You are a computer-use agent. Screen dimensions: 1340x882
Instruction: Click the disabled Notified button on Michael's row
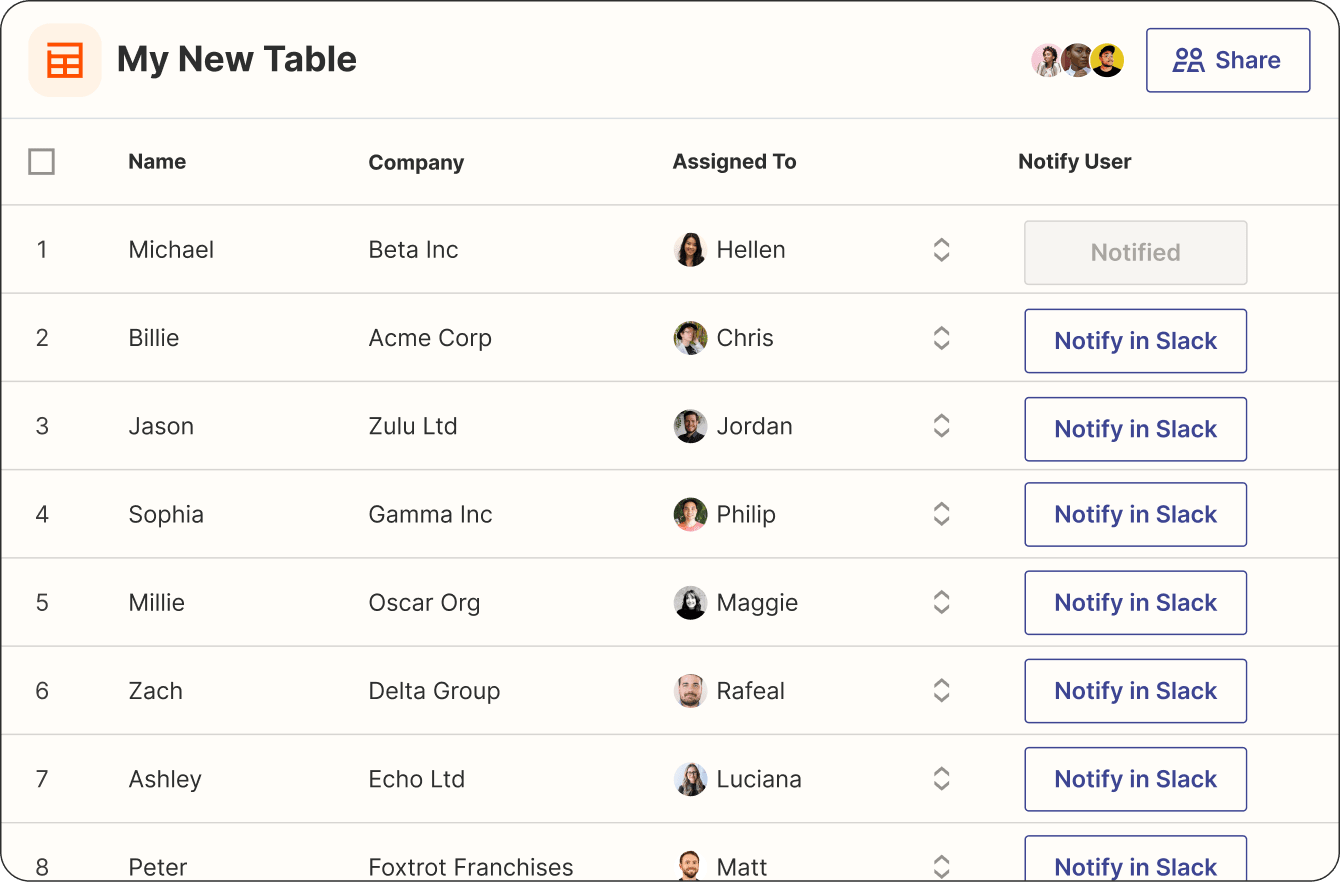click(1135, 252)
